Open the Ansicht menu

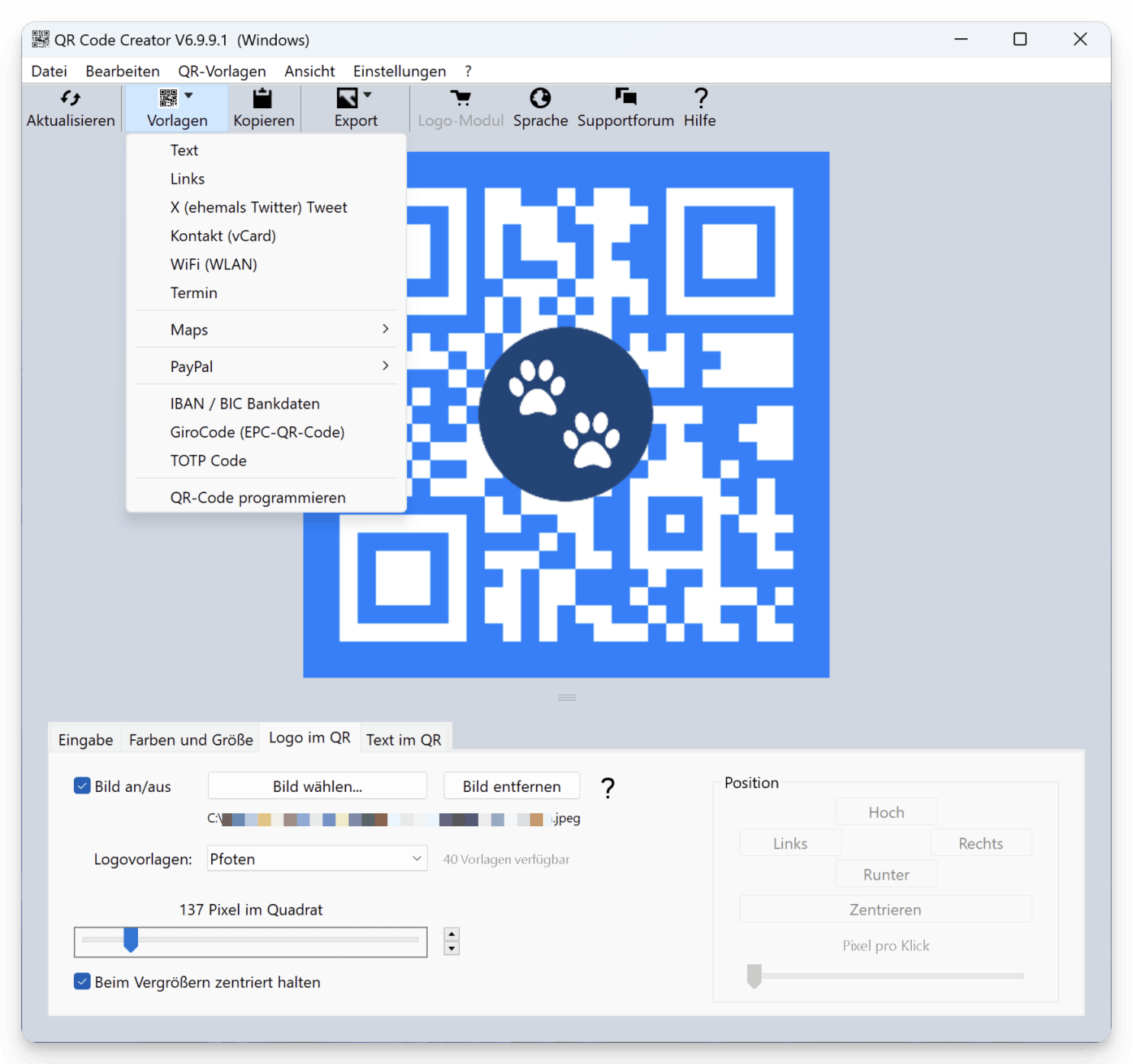[x=310, y=71]
